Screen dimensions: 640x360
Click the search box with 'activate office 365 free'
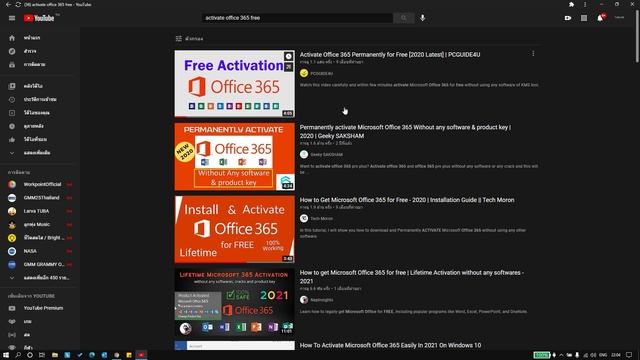click(298, 18)
